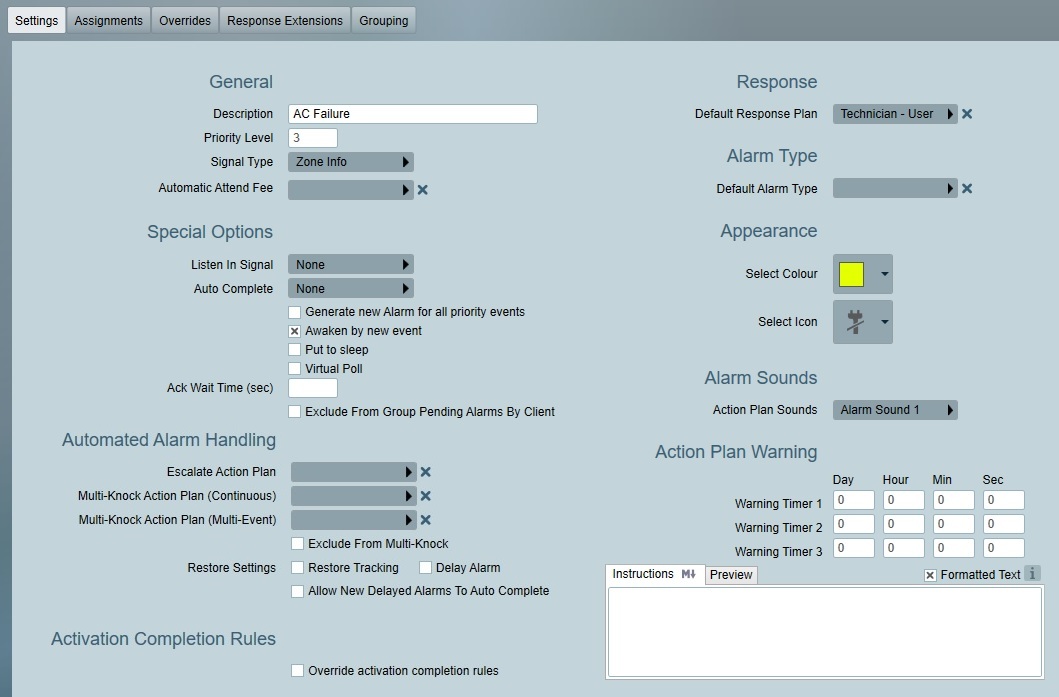This screenshot has width=1059, height=697.
Task: Open the Overrides tab
Action: pyautogui.click(x=185, y=20)
